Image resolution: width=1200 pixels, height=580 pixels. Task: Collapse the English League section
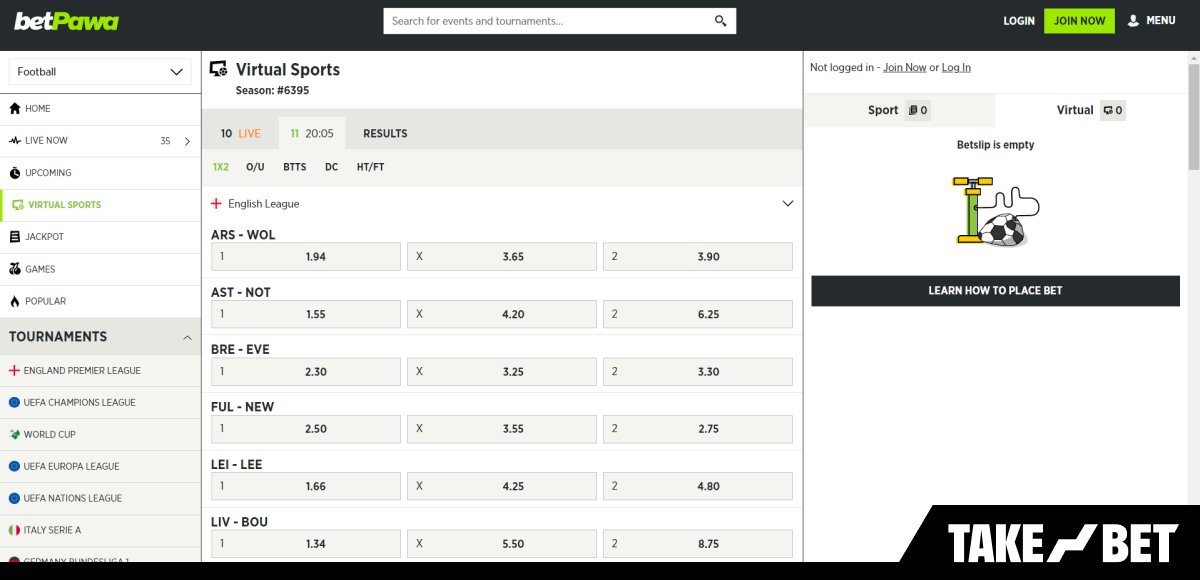click(788, 203)
